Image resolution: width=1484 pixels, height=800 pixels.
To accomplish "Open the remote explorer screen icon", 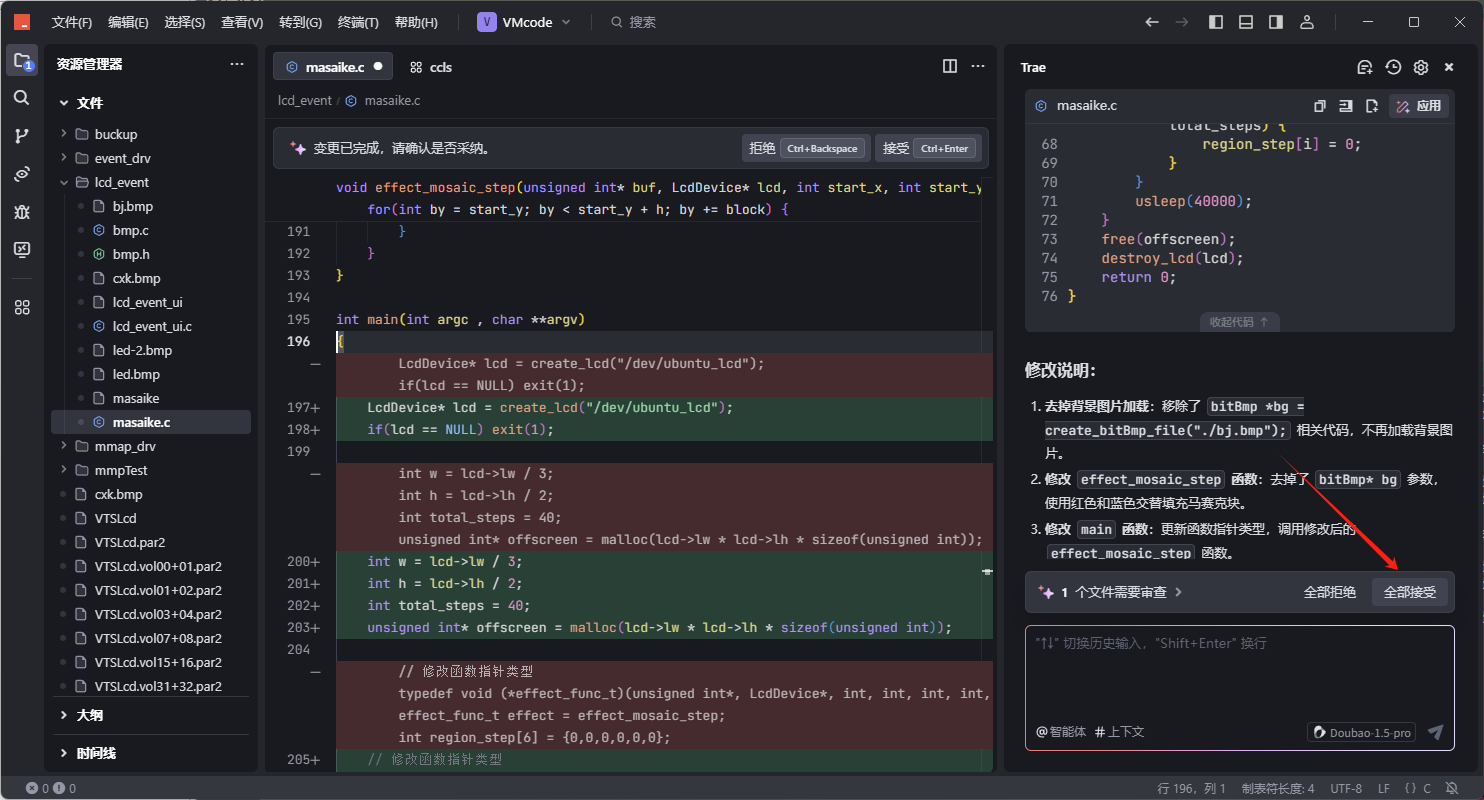I will point(22,249).
